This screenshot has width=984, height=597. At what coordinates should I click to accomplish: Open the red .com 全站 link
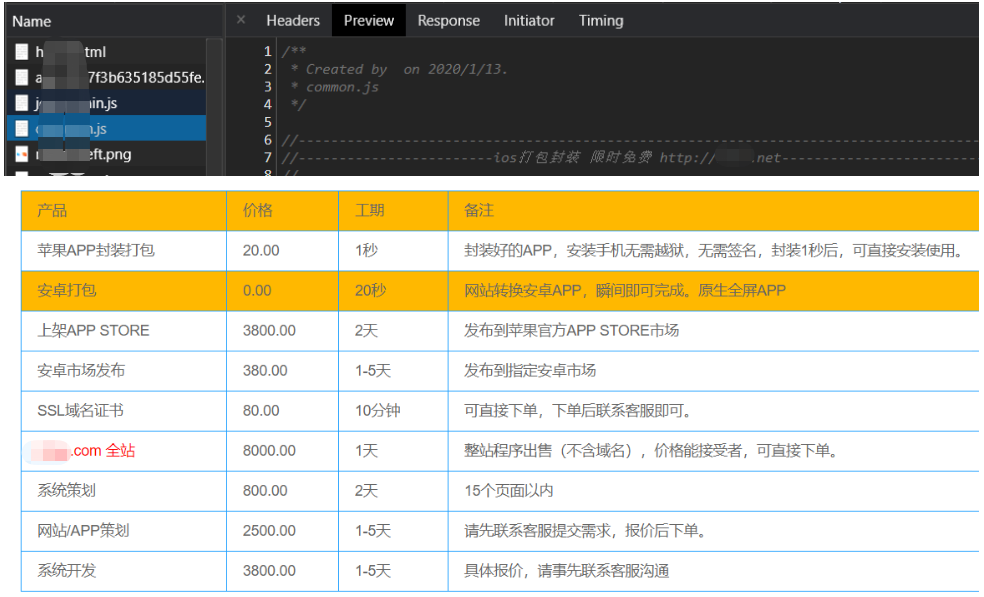pyautogui.click(x=102, y=451)
